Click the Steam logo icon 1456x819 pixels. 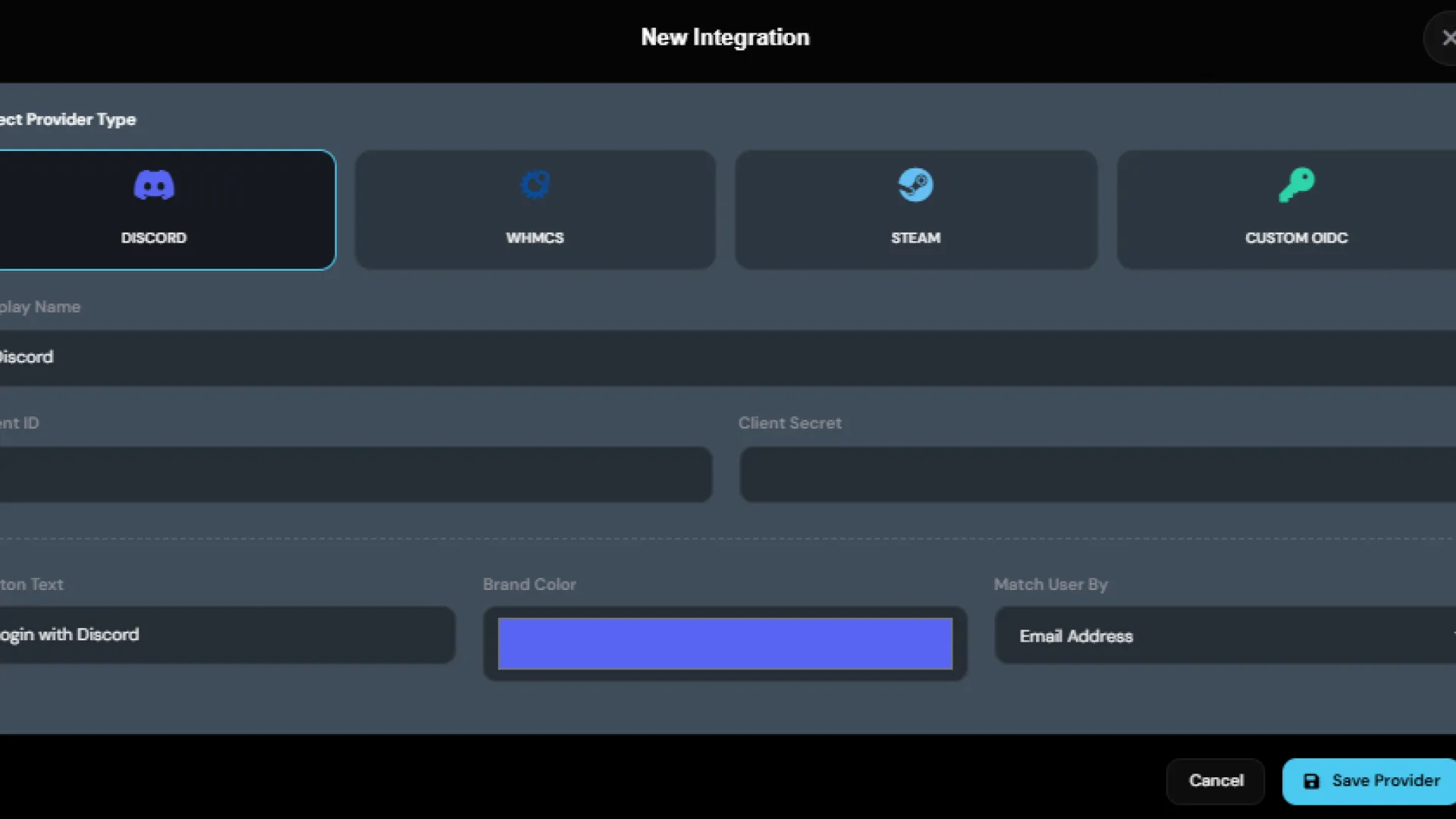pos(915,184)
